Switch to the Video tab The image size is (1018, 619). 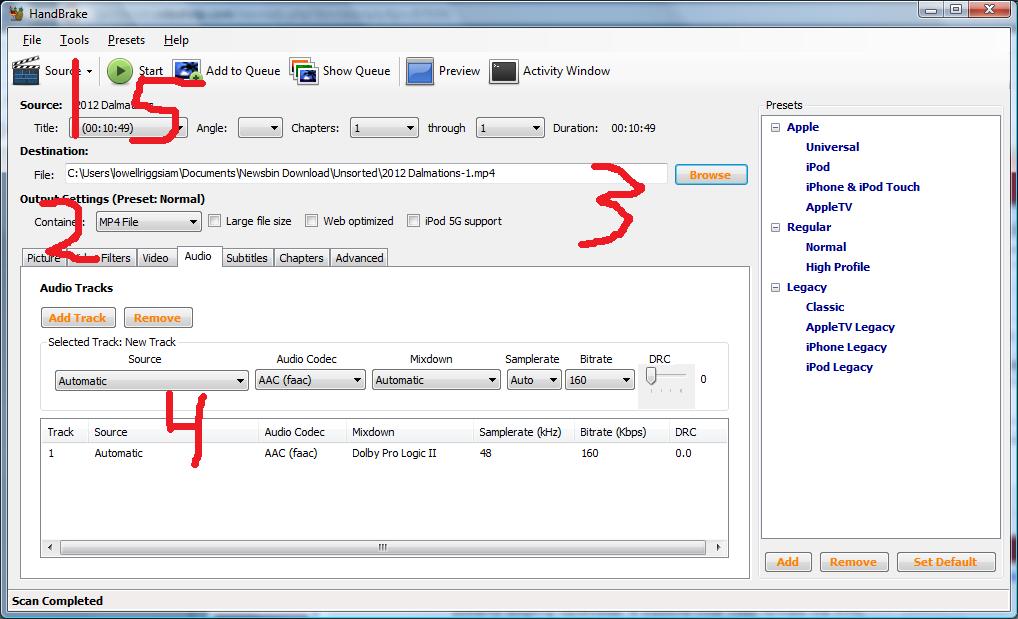(155, 258)
